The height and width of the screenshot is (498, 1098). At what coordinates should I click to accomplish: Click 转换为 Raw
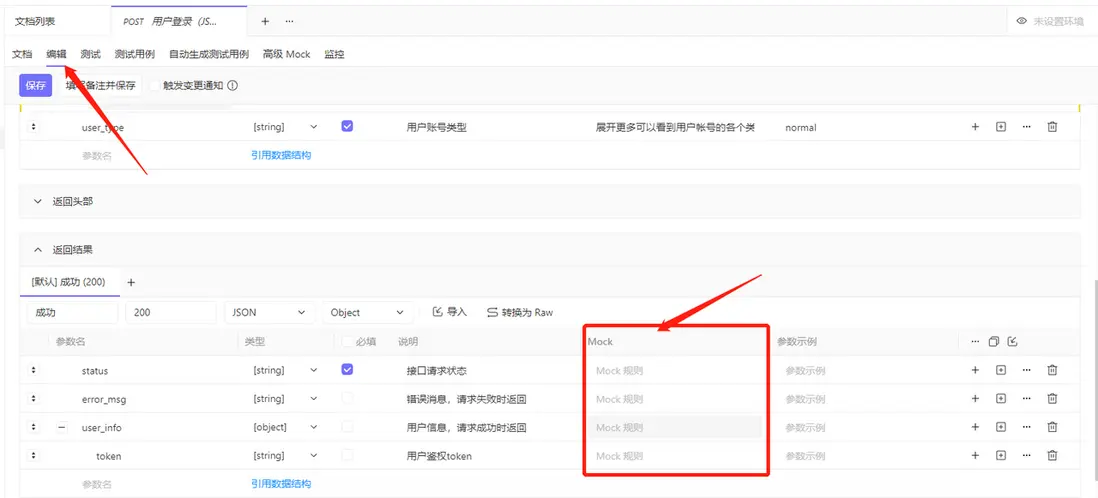click(520, 312)
